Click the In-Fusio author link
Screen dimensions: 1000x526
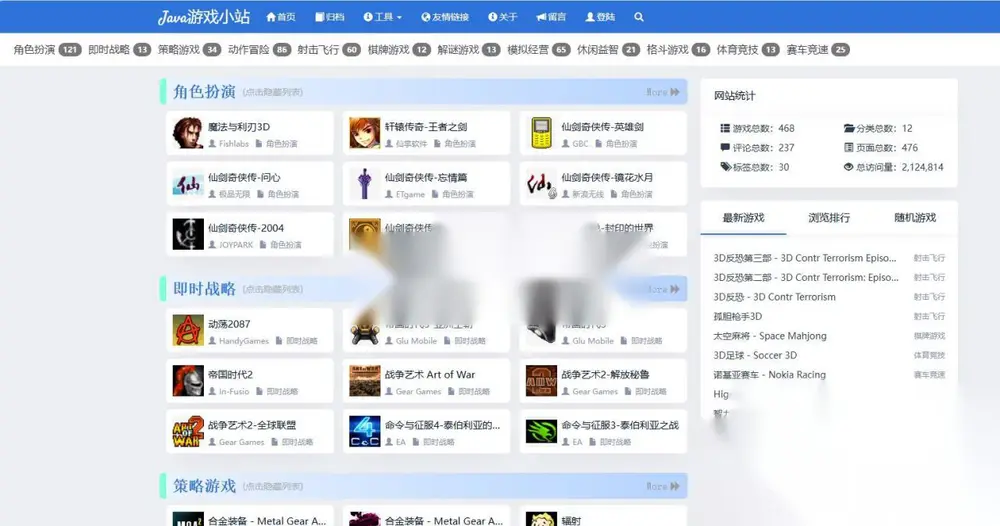pyautogui.click(x=234, y=391)
